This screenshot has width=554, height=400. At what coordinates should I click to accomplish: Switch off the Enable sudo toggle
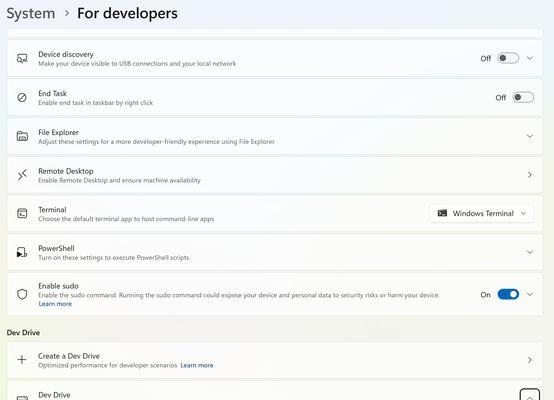click(508, 294)
